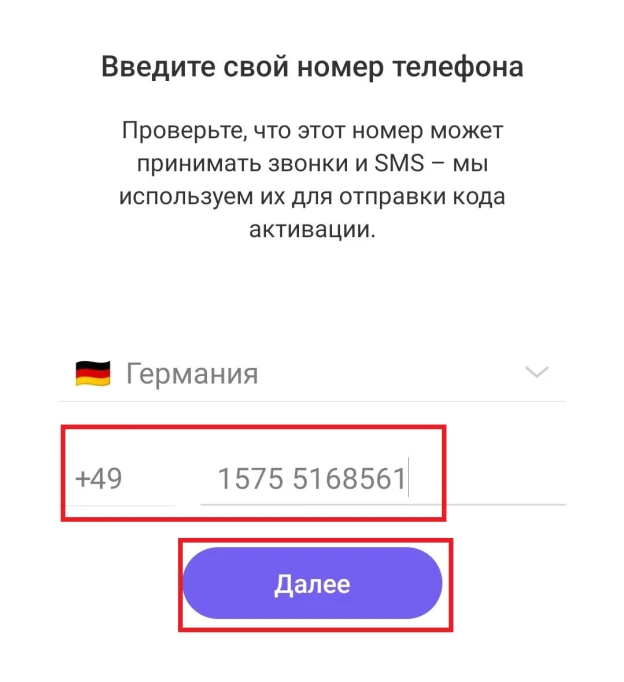Click the white Далее label on purple button
Image resolution: width=624 pixels, height=682 pixels.
coord(312,584)
